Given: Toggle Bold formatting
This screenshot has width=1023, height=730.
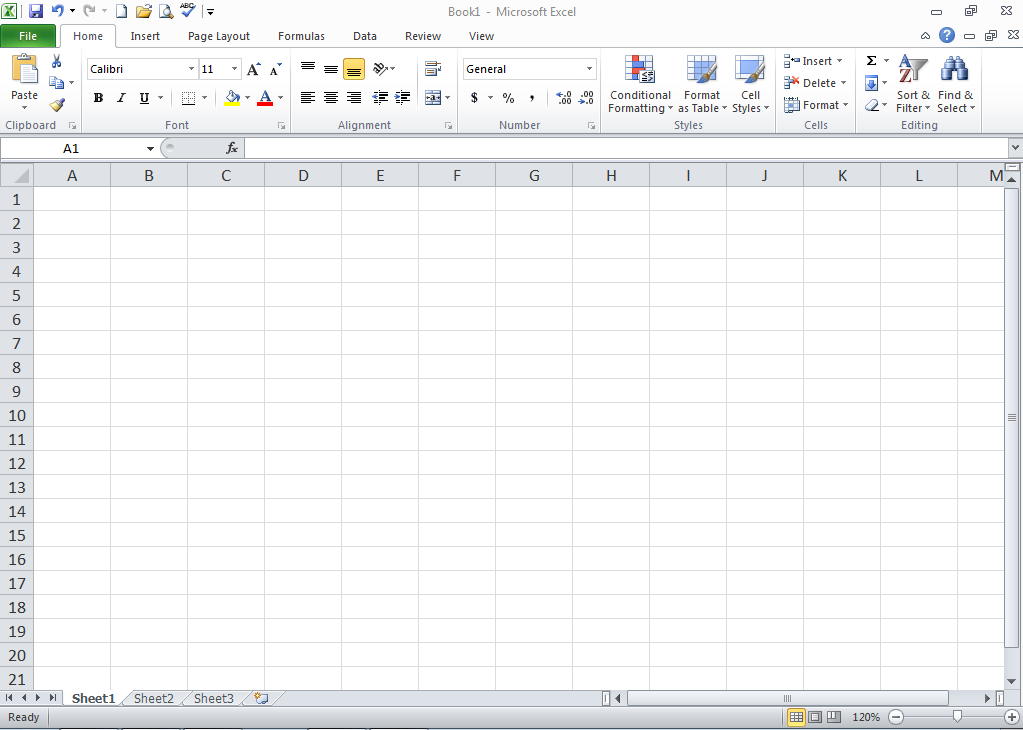Looking at the screenshot, I should pos(98,98).
